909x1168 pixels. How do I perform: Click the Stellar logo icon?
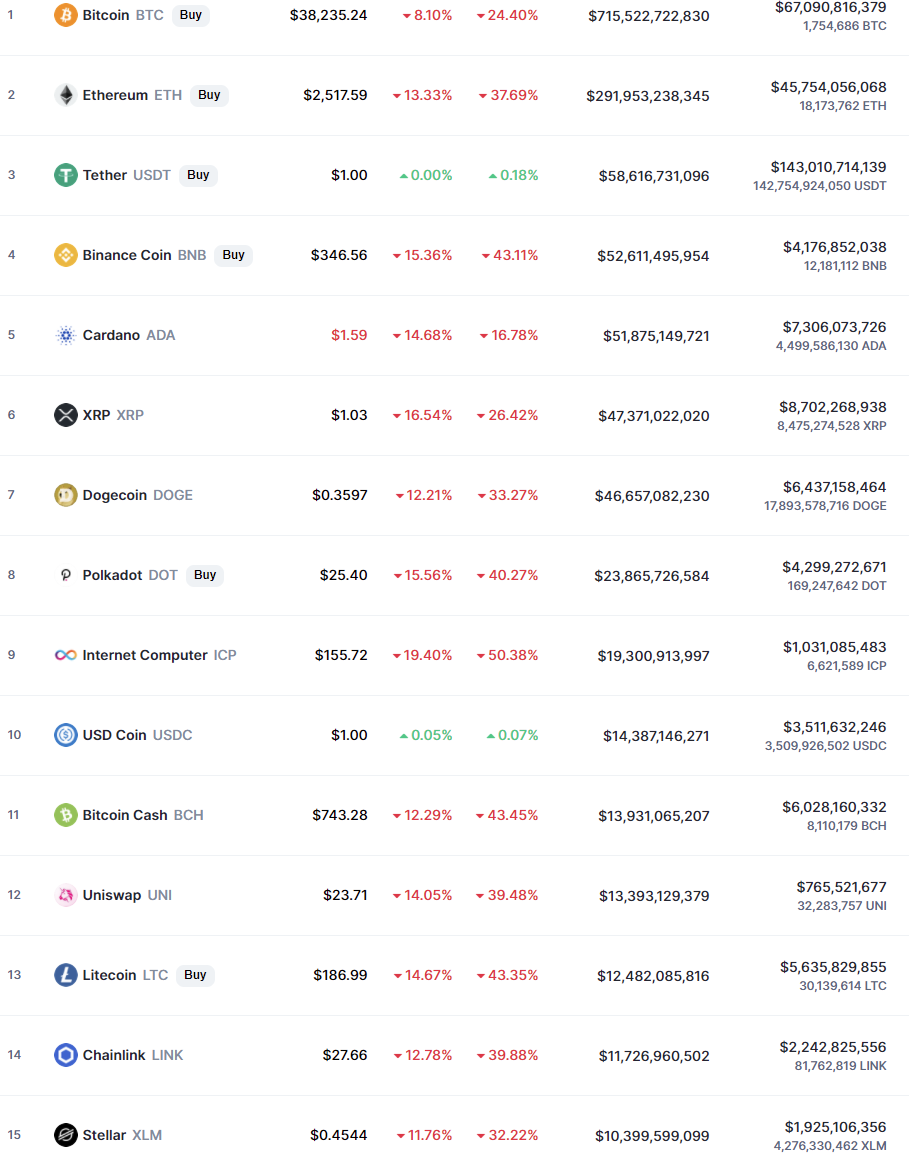(x=65, y=1135)
